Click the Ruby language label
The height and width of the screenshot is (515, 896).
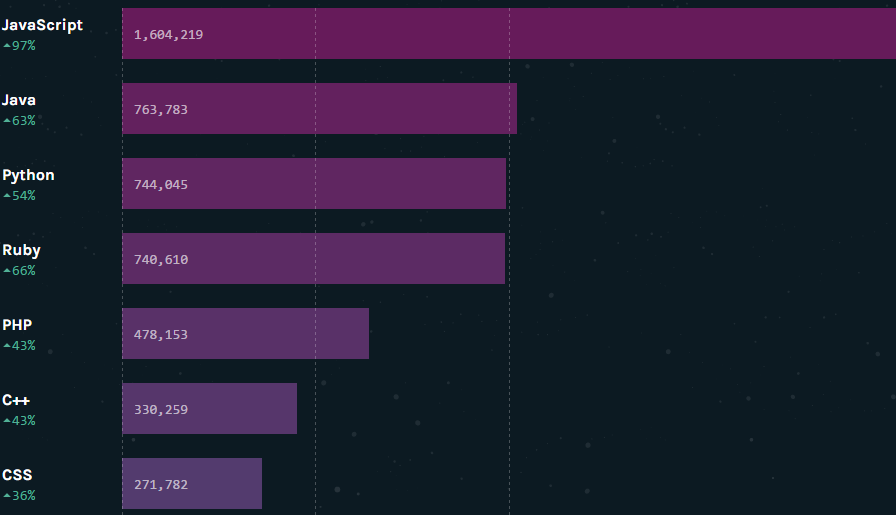(21, 250)
